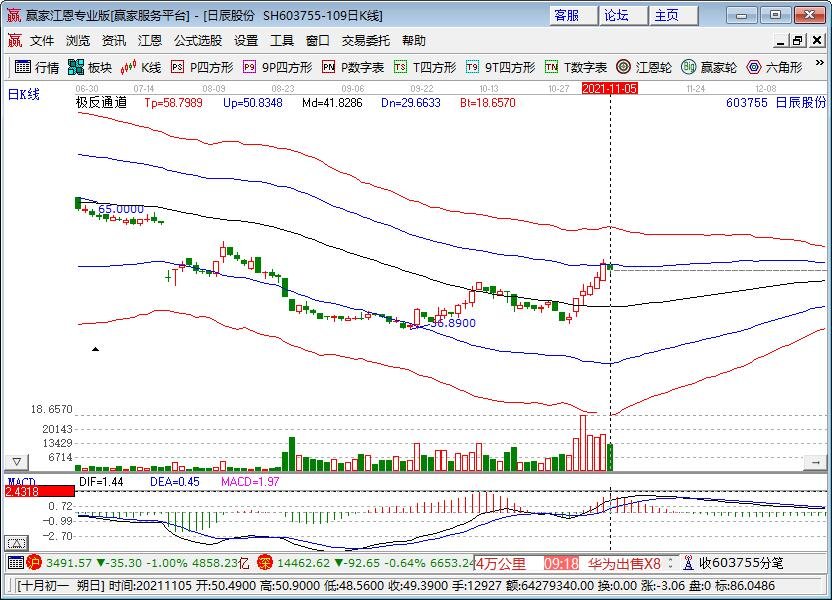Screen dimensions: 832x600
Task: Click the 极反通道 indicator label
Action: pyautogui.click(x=101, y=102)
